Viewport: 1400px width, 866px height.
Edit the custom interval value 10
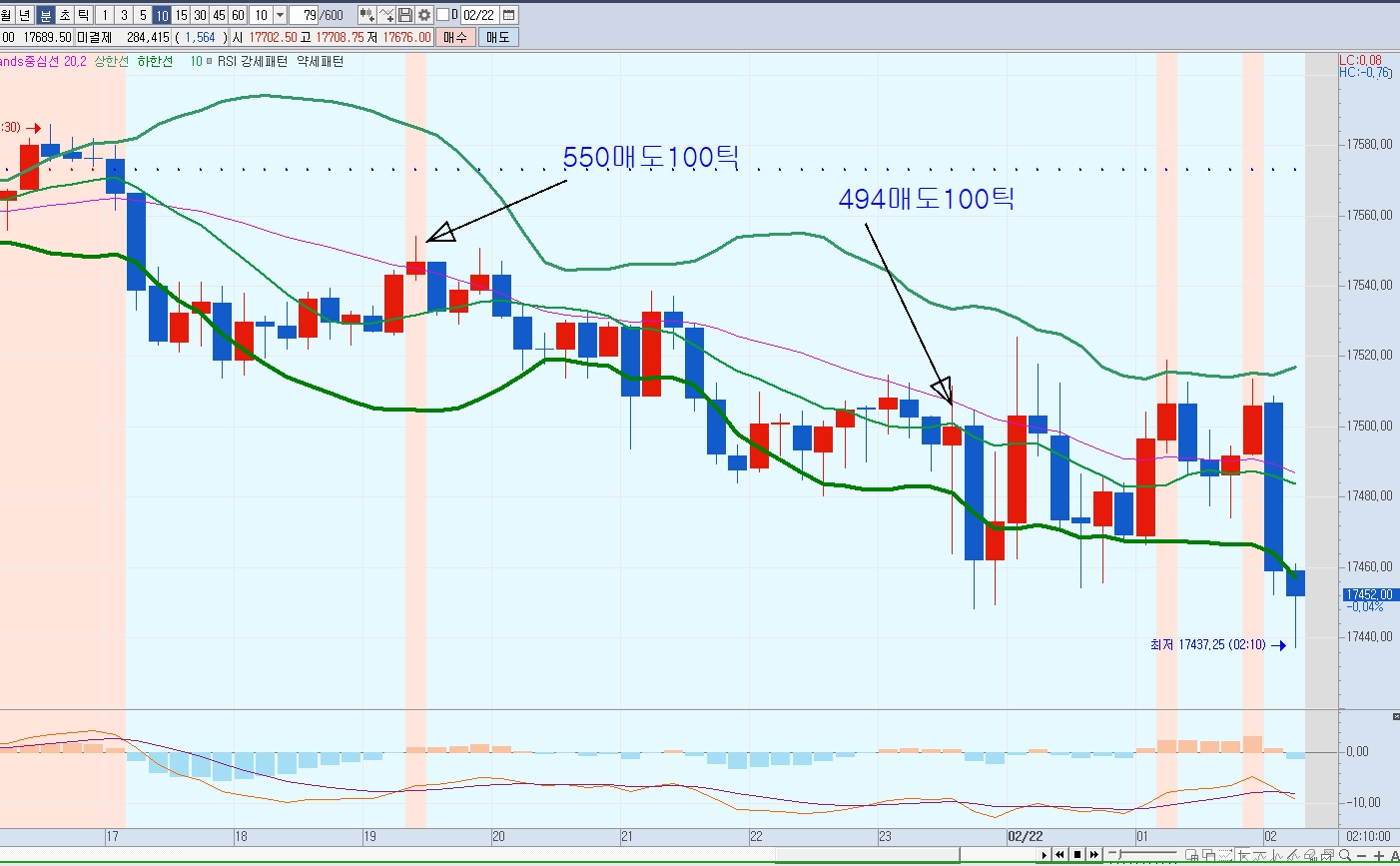click(261, 15)
